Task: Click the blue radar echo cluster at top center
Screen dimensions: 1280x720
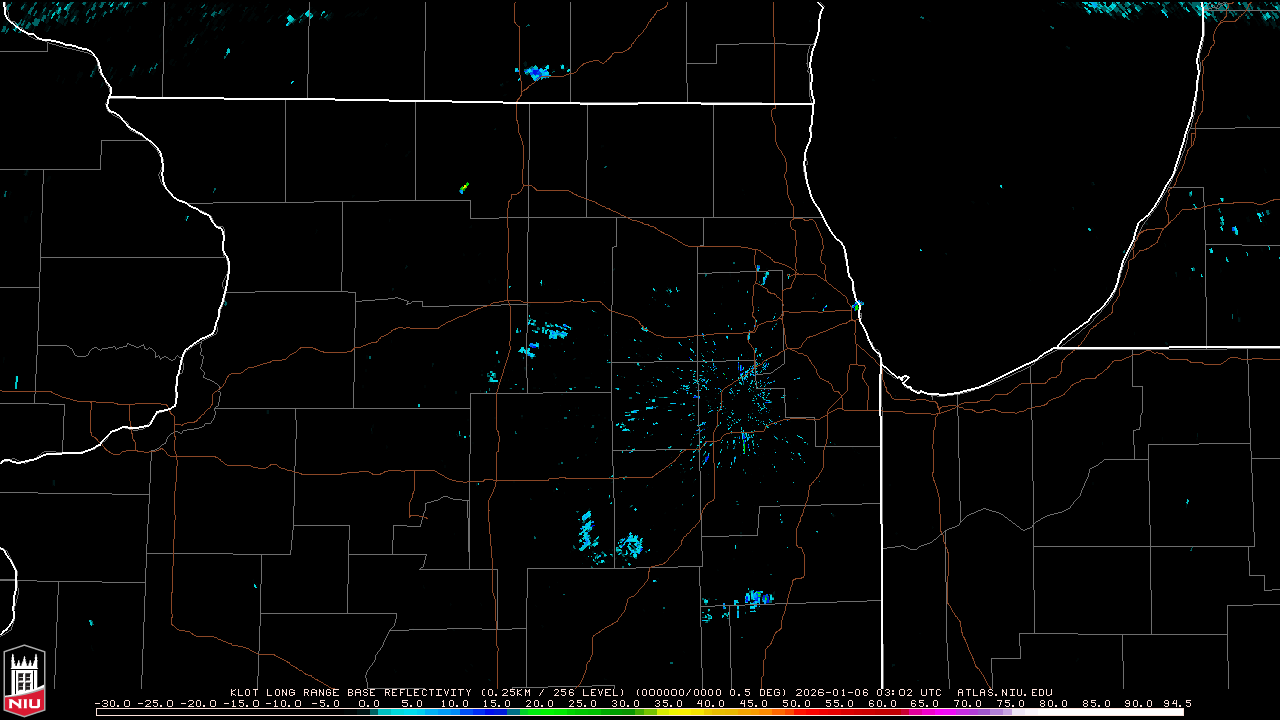Action: click(x=537, y=72)
